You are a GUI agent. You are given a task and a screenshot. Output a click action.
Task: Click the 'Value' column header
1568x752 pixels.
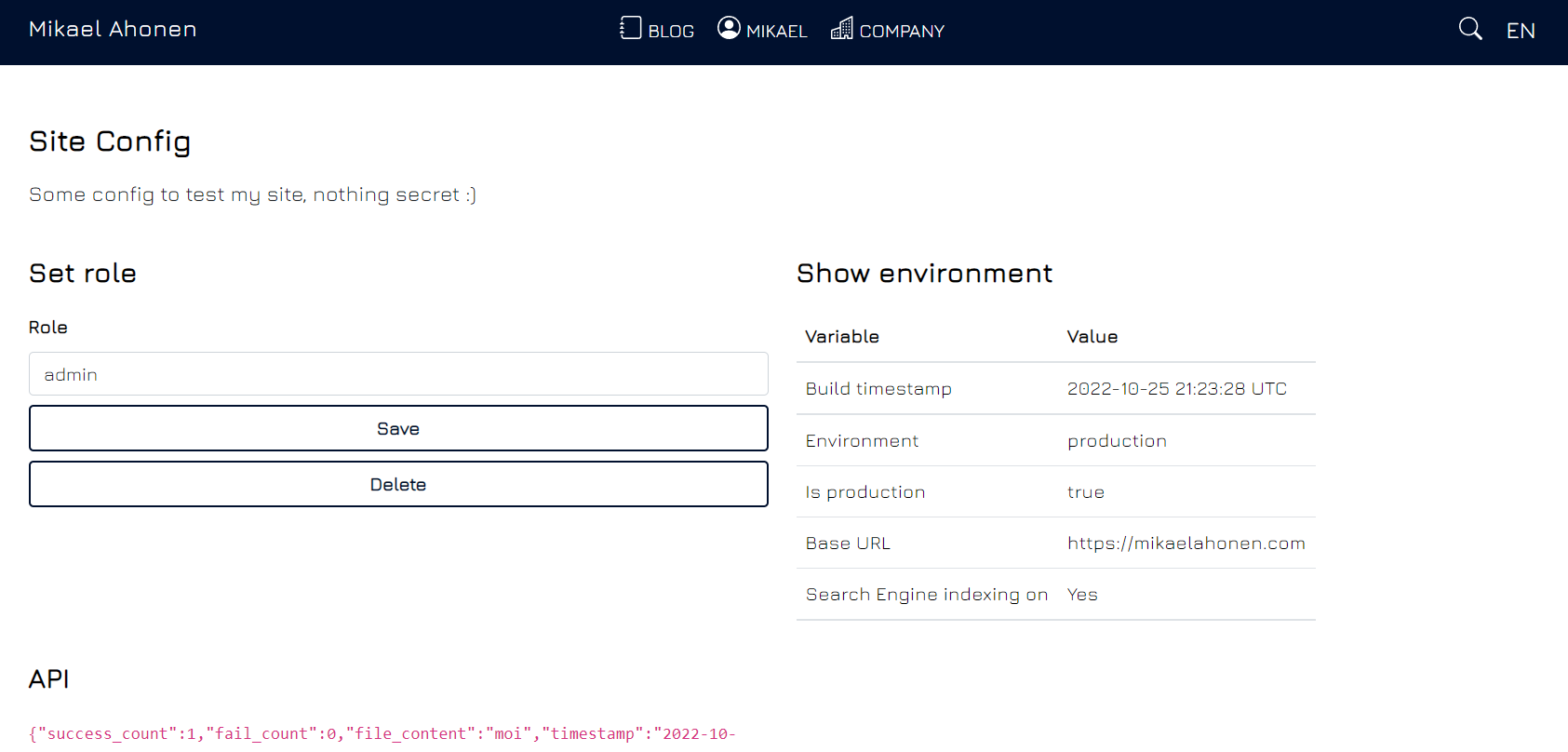click(1092, 337)
